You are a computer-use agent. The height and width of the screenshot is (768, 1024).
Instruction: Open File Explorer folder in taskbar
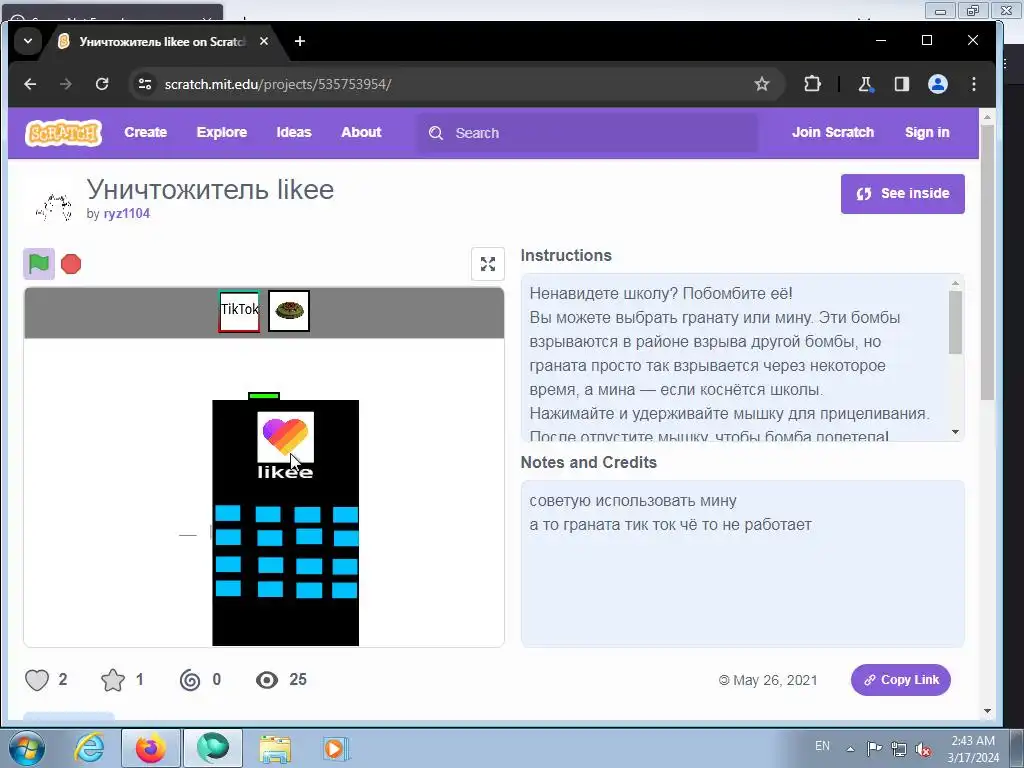coord(275,748)
